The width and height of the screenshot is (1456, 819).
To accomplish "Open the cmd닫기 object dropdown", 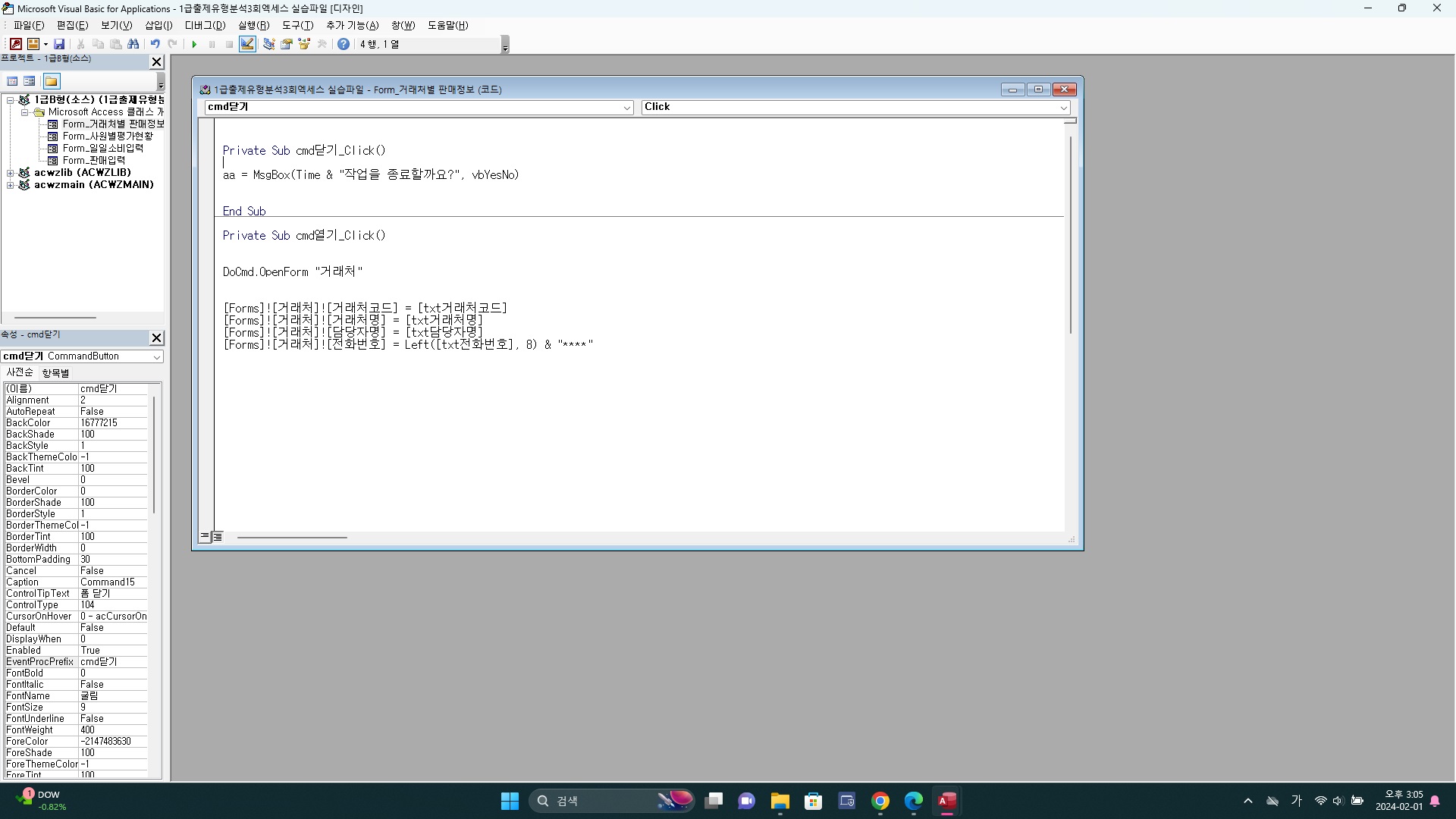I will tap(626, 108).
